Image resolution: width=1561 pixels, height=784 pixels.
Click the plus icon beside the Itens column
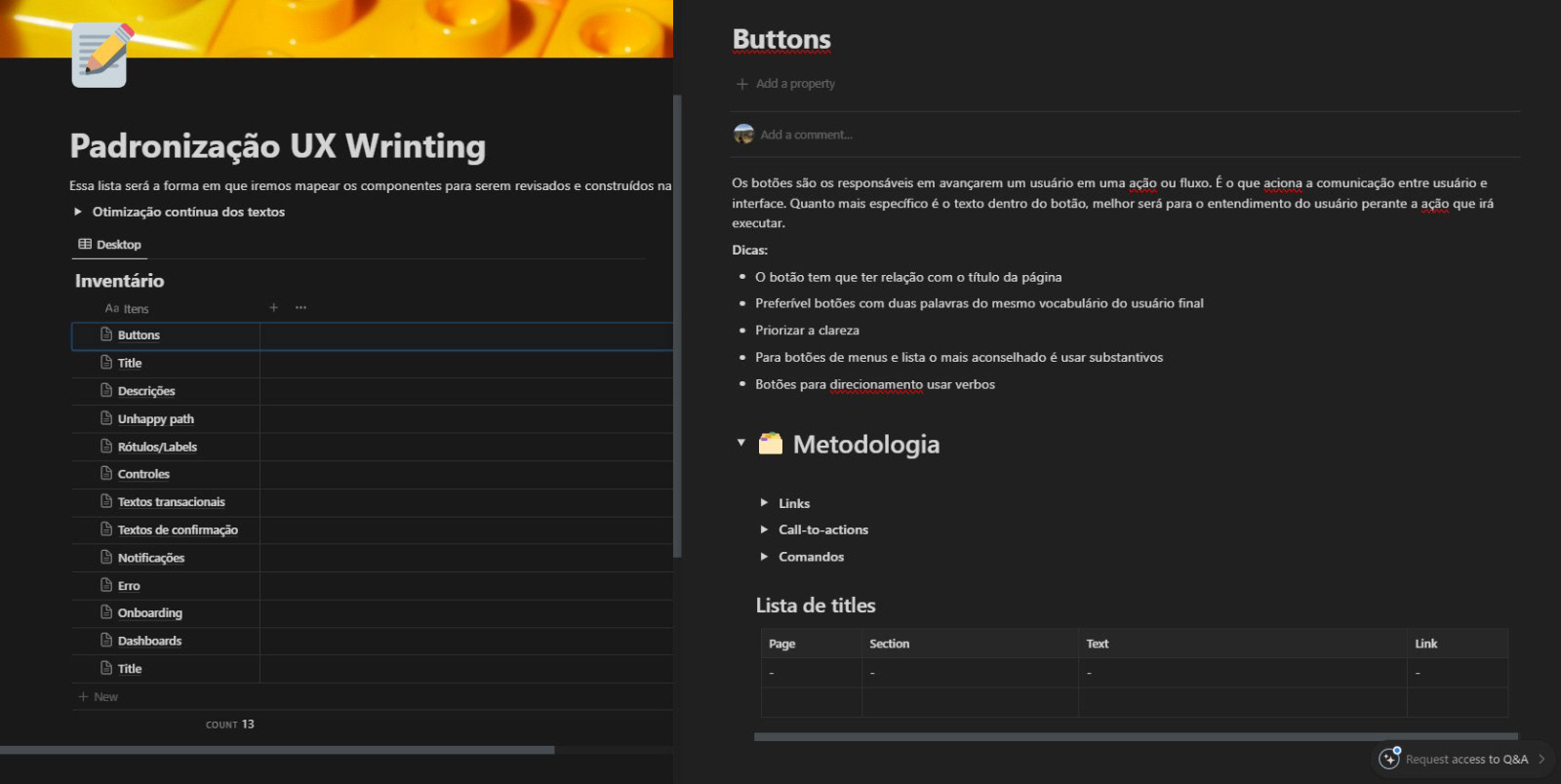(x=274, y=308)
